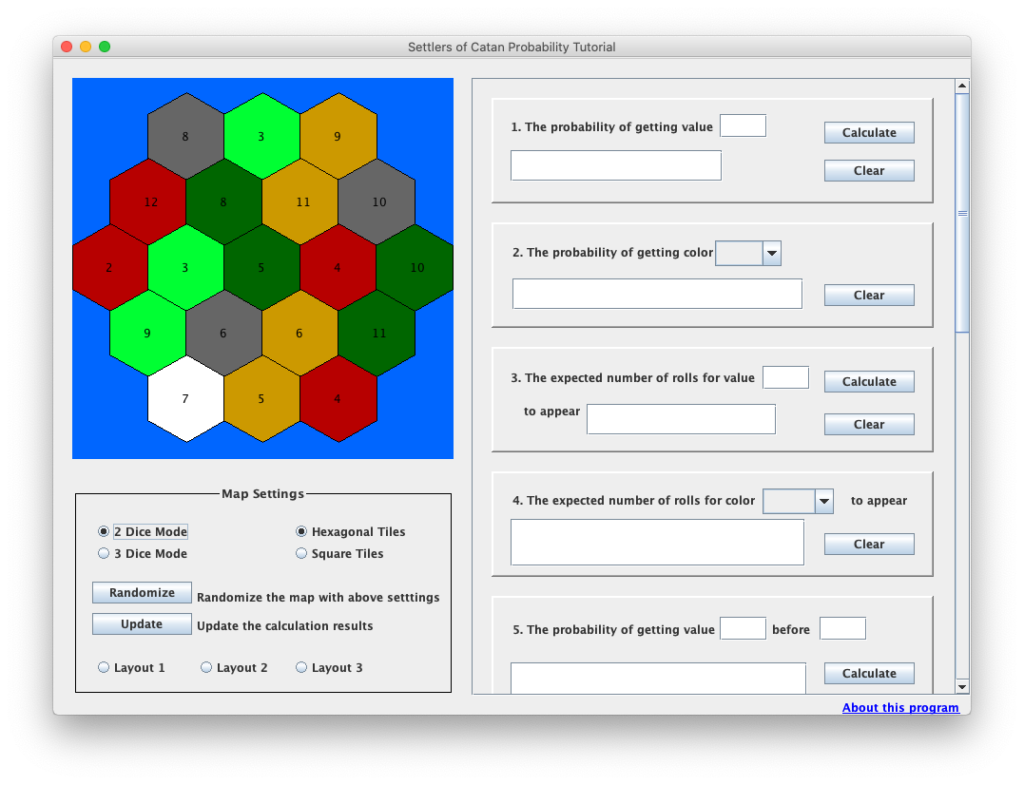Image resolution: width=1024 pixels, height=785 pixels.
Task: Click the scroll down arrow of the panel
Action: pos(962,686)
